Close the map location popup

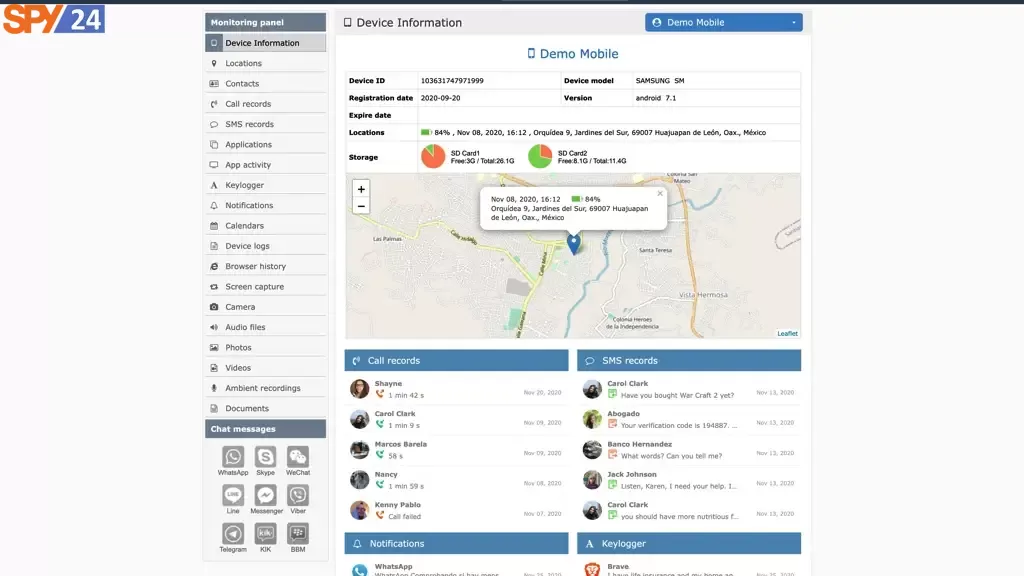pos(660,193)
